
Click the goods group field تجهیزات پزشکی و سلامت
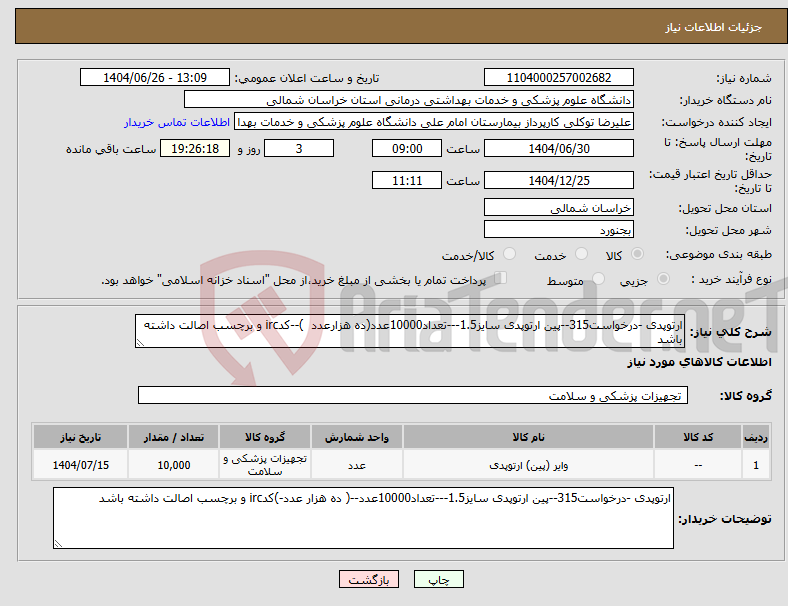tap(413, 395)
